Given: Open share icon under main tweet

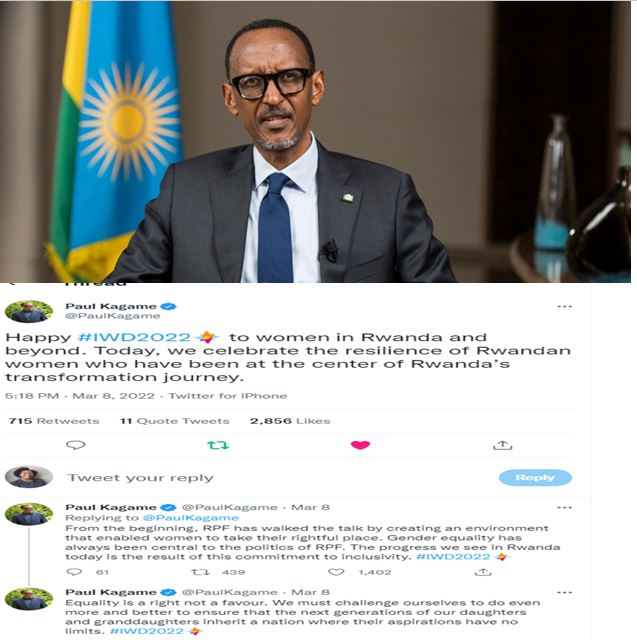Looking at the screenshot, I should click(502, 445).
